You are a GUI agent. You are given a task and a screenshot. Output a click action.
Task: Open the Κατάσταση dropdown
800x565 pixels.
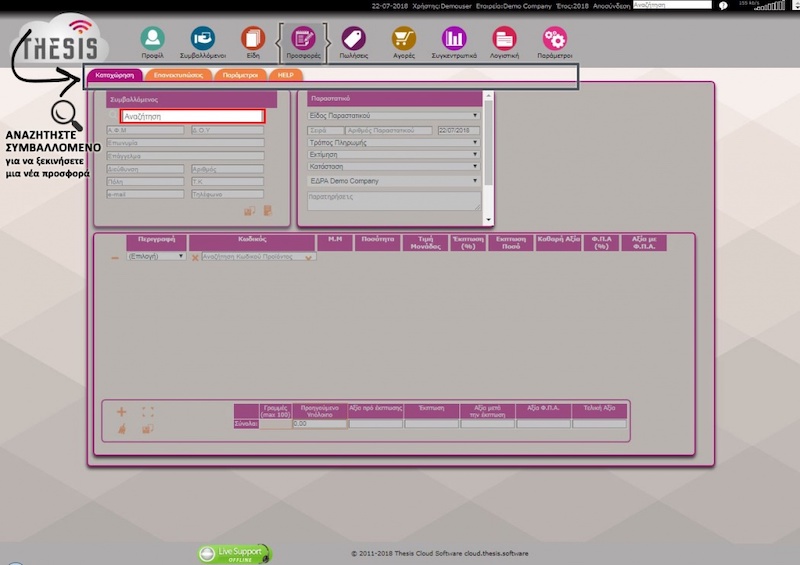[x=392, y=167]
